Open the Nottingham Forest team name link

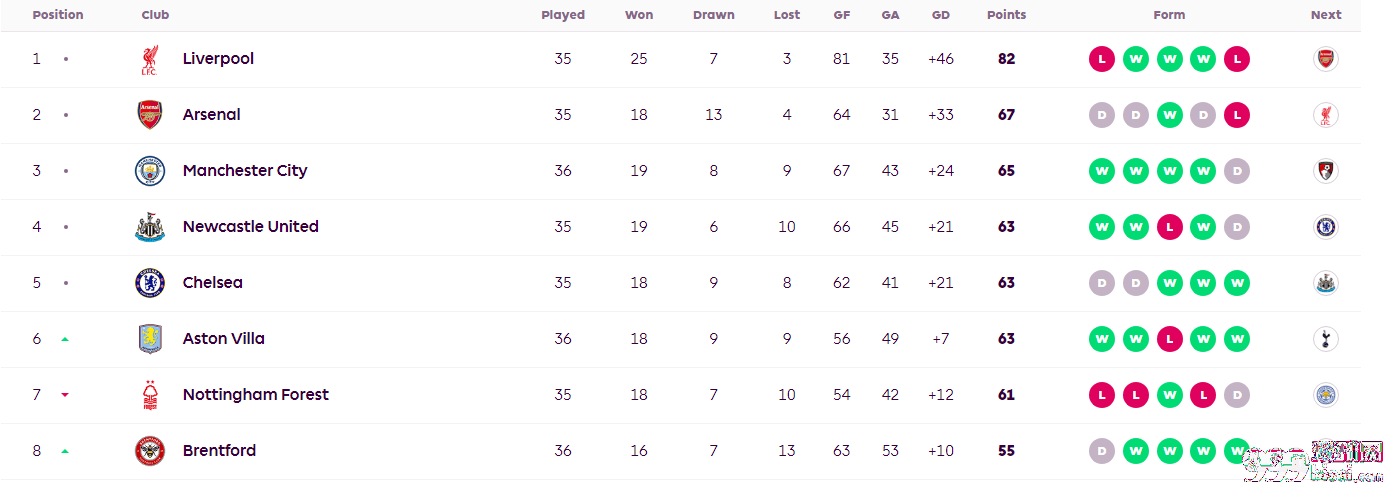click(256, 395)
